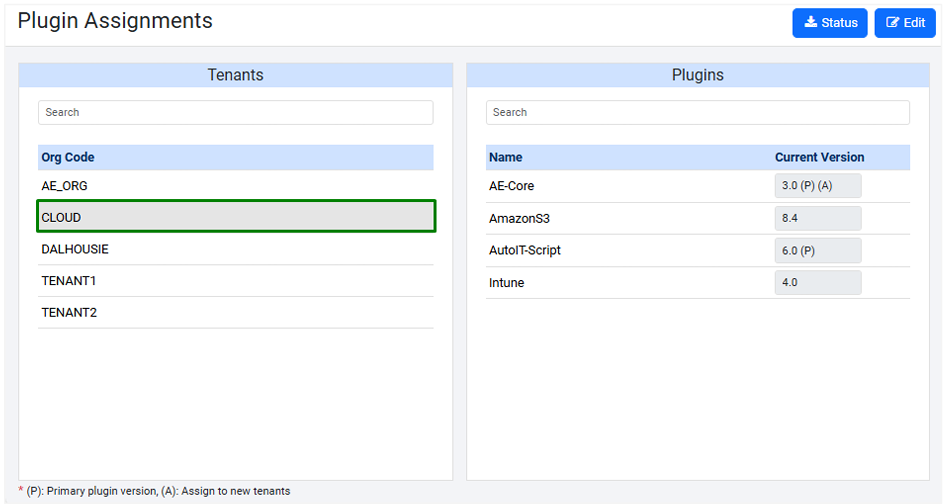The width and height of the screenshot is (944, 504).
Task: Select the CLOUD tenant row
Action: (x=235, y=217)
